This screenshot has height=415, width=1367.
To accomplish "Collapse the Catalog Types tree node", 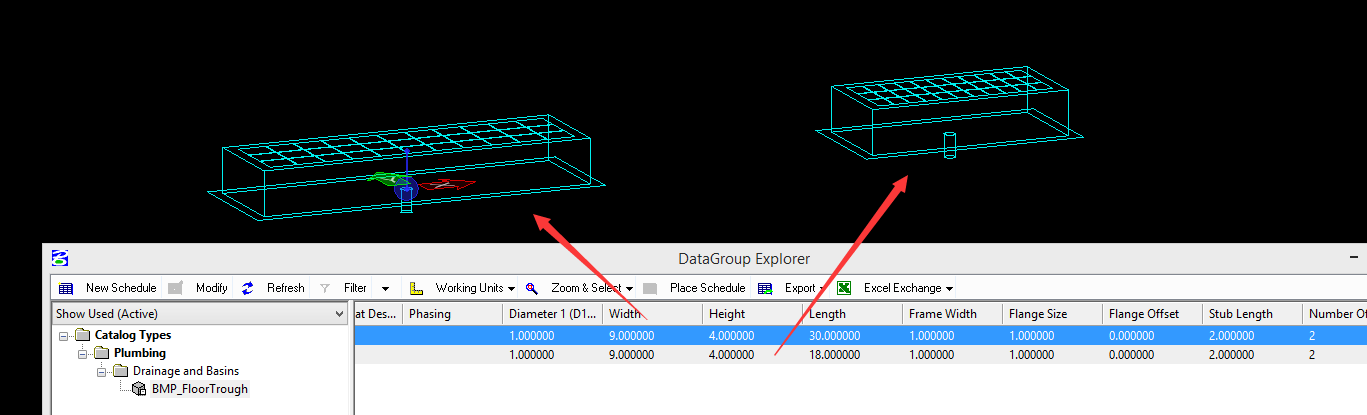I will click(x=64, y=335).
